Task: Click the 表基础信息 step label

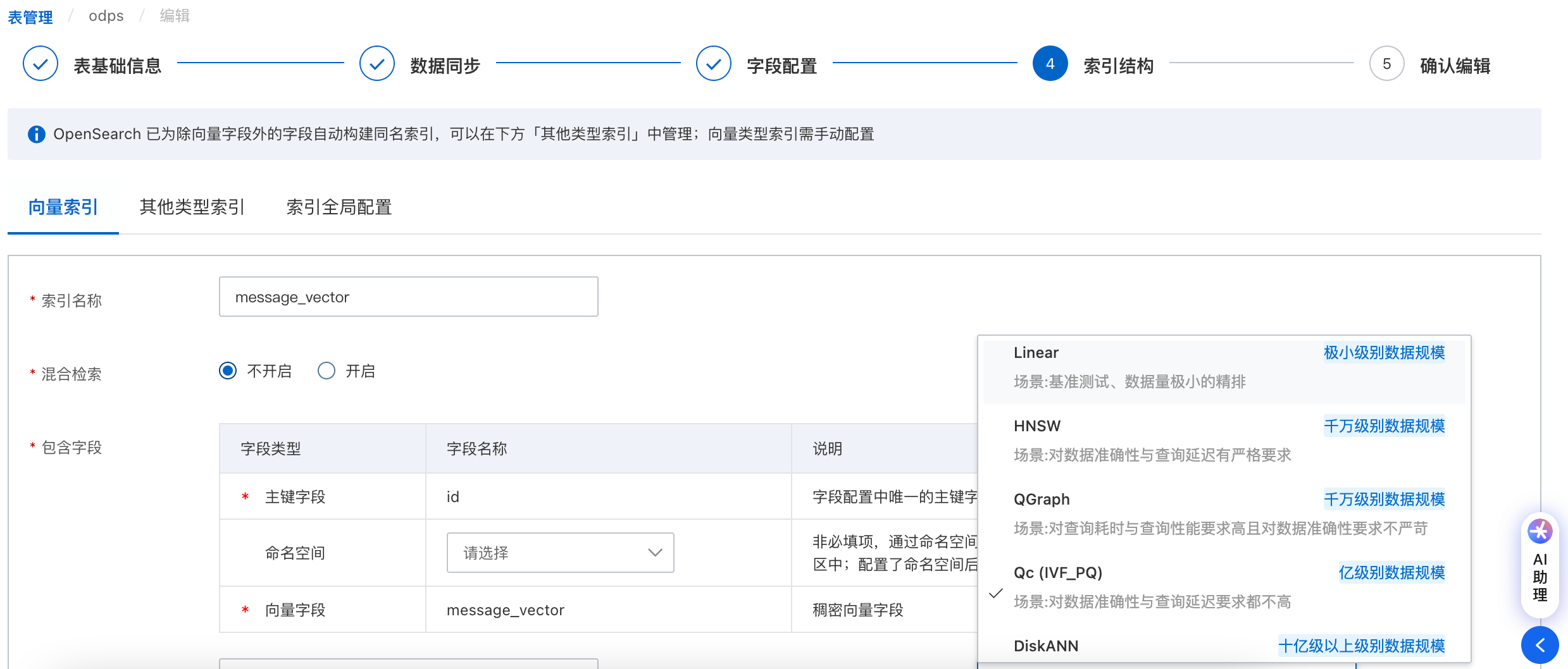Action: pos(118,66)
